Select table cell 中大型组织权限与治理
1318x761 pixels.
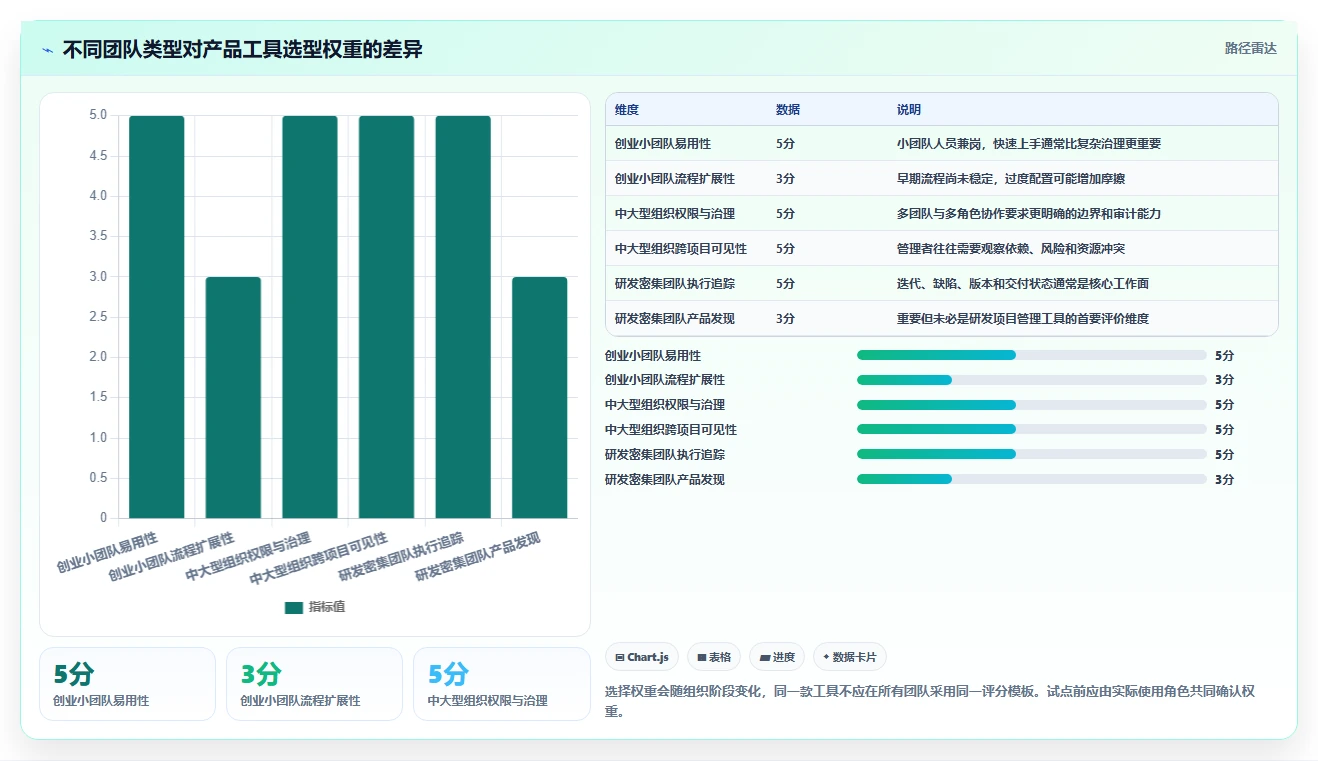(675, 214)
